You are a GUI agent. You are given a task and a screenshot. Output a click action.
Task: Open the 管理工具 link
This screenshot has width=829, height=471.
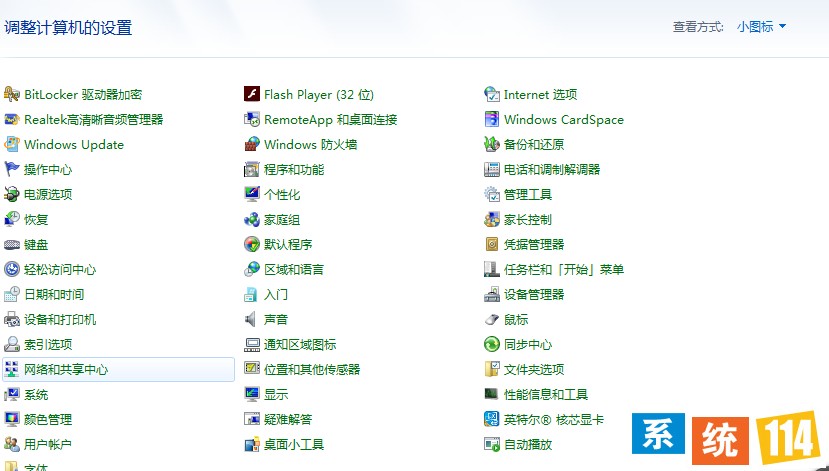coord(528,195)
